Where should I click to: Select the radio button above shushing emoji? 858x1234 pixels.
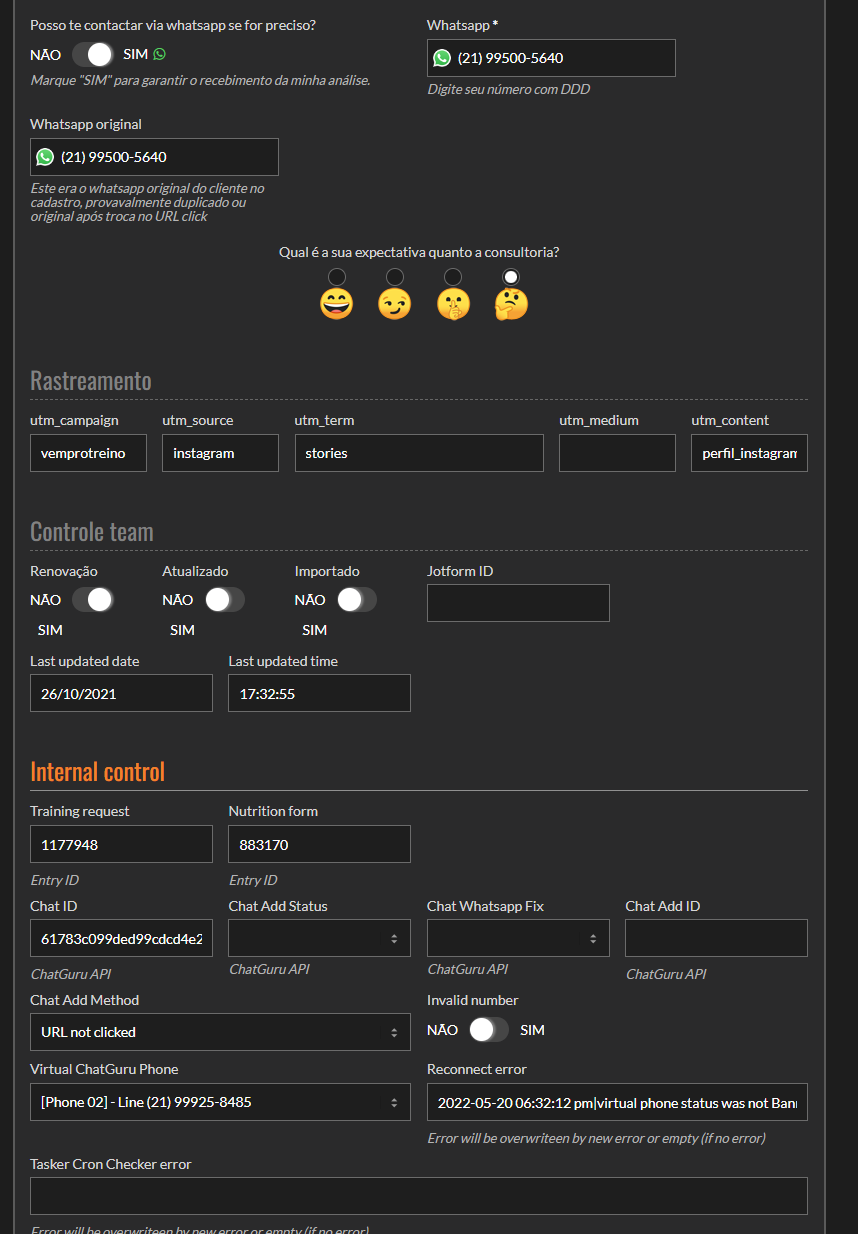453,276
